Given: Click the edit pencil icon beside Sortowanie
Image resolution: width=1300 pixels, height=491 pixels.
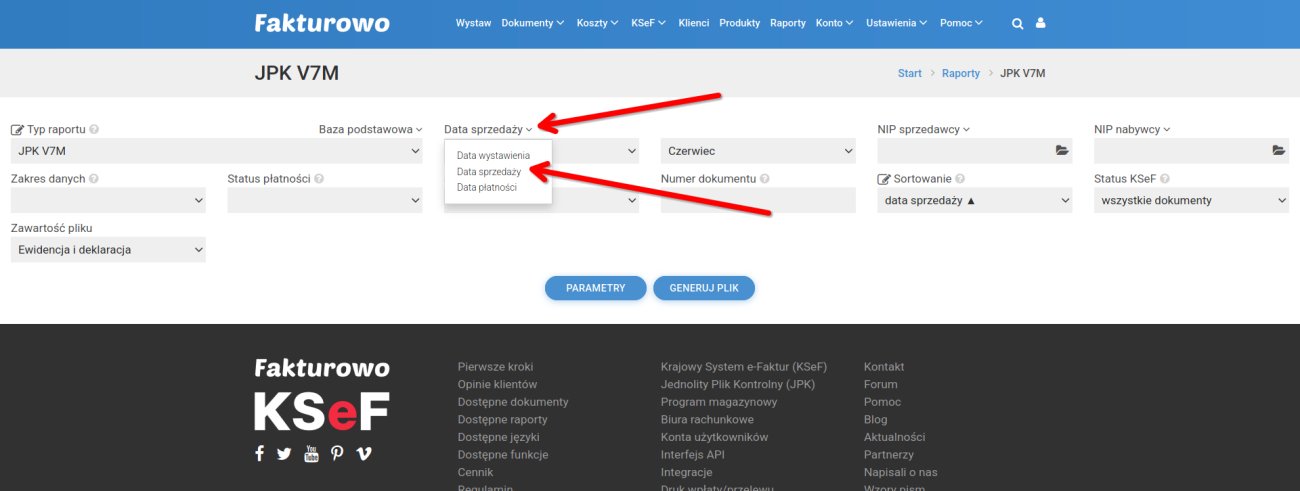Looking at the screenshot, I should pos(884,179).
